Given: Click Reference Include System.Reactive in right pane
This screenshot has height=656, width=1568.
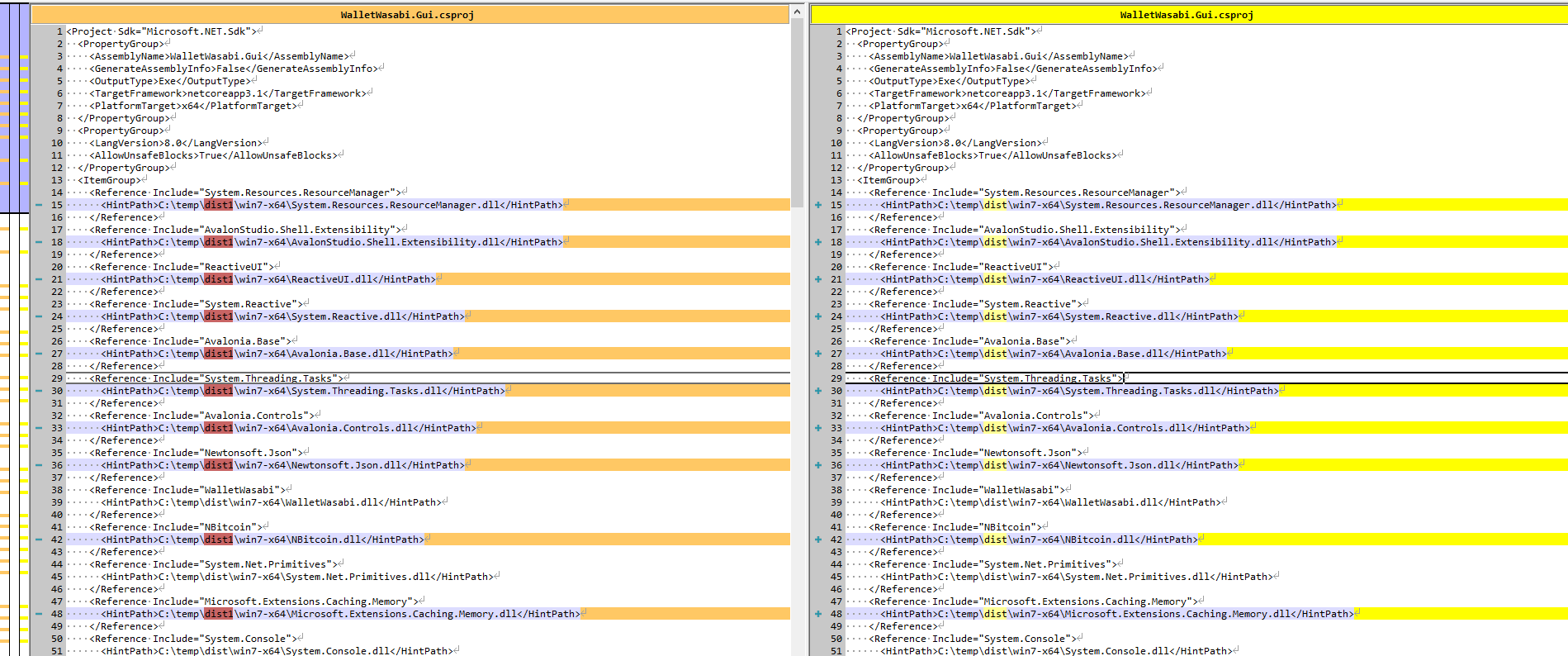Looking at the screenshot, I should 977,304.
